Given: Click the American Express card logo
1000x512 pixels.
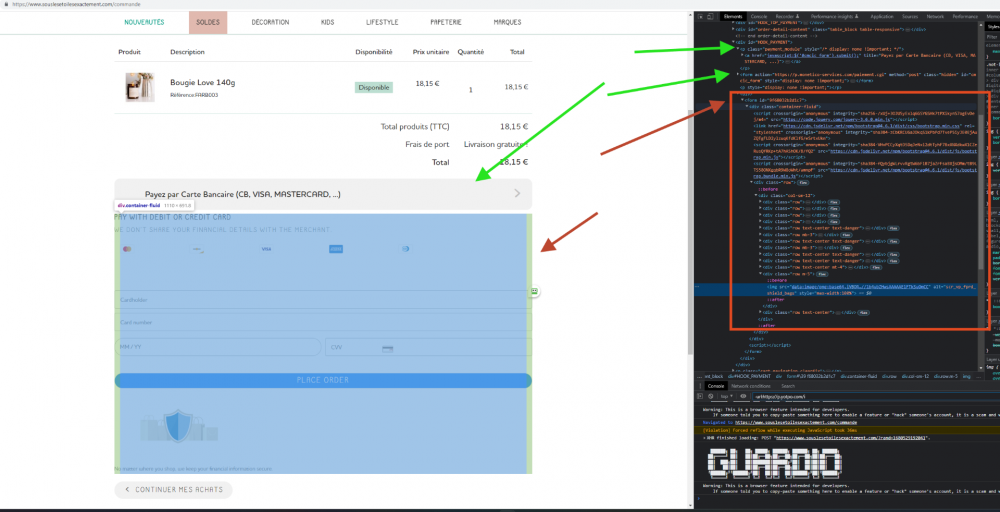Looking at the screenshot, I should [336, 249].
